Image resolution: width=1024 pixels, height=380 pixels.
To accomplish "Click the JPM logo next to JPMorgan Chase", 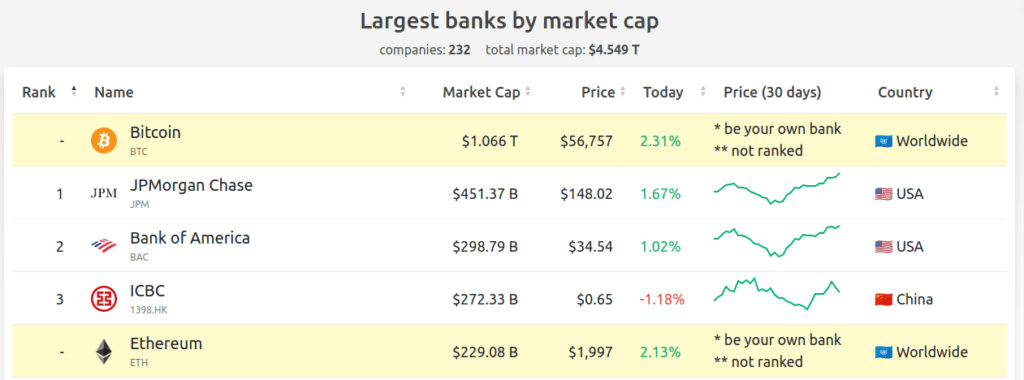I will coord(104,193).
